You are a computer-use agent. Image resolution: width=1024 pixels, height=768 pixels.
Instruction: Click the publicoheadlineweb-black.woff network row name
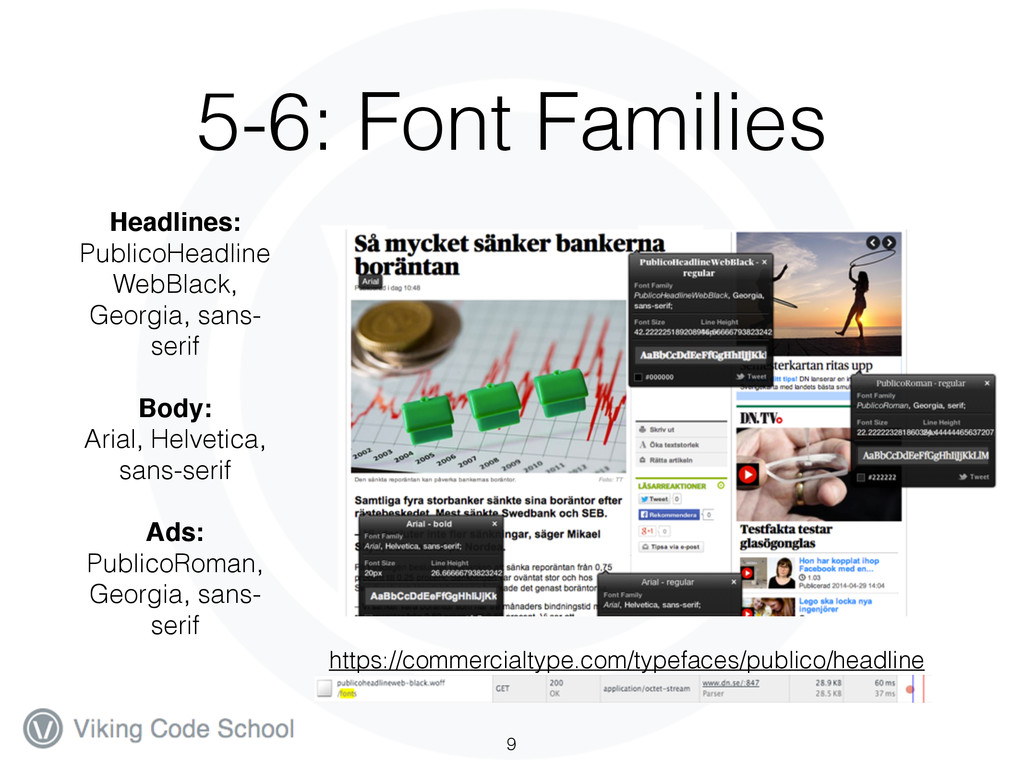click(391, 683)
